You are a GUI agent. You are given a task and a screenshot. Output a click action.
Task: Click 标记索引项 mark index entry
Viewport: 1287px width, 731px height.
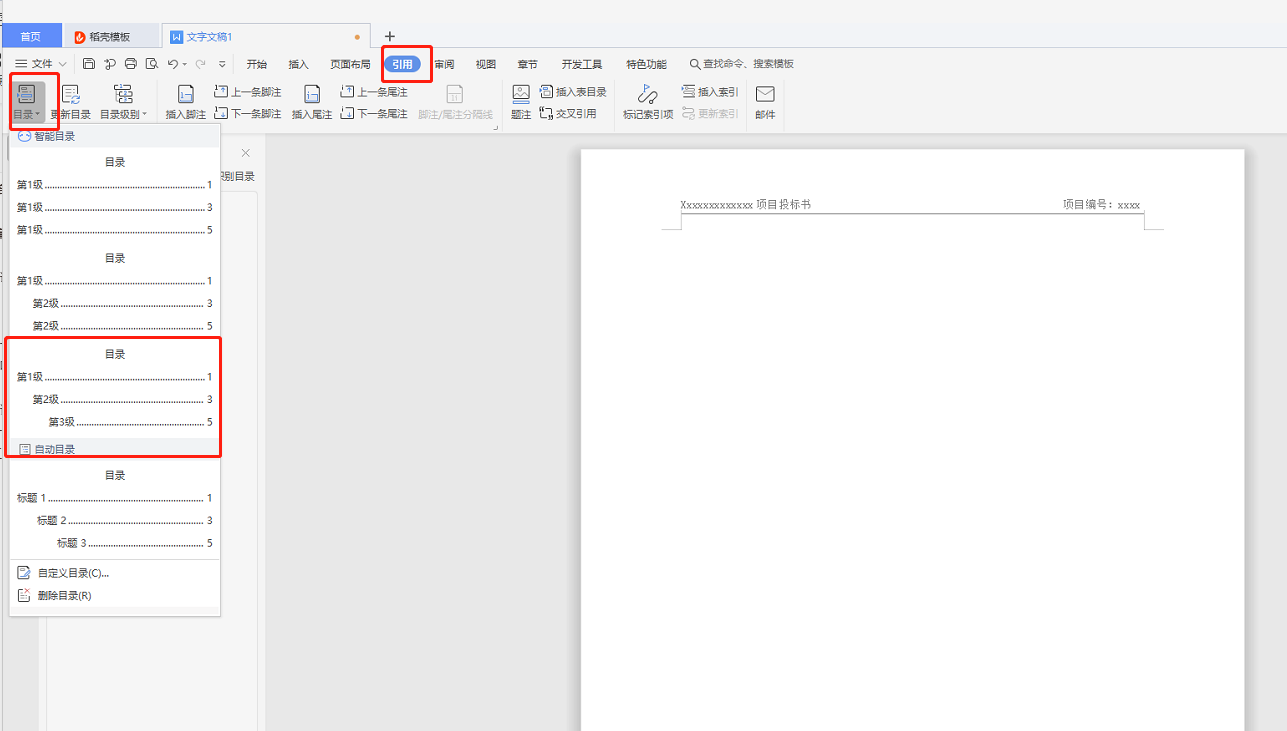coord(648,103)
